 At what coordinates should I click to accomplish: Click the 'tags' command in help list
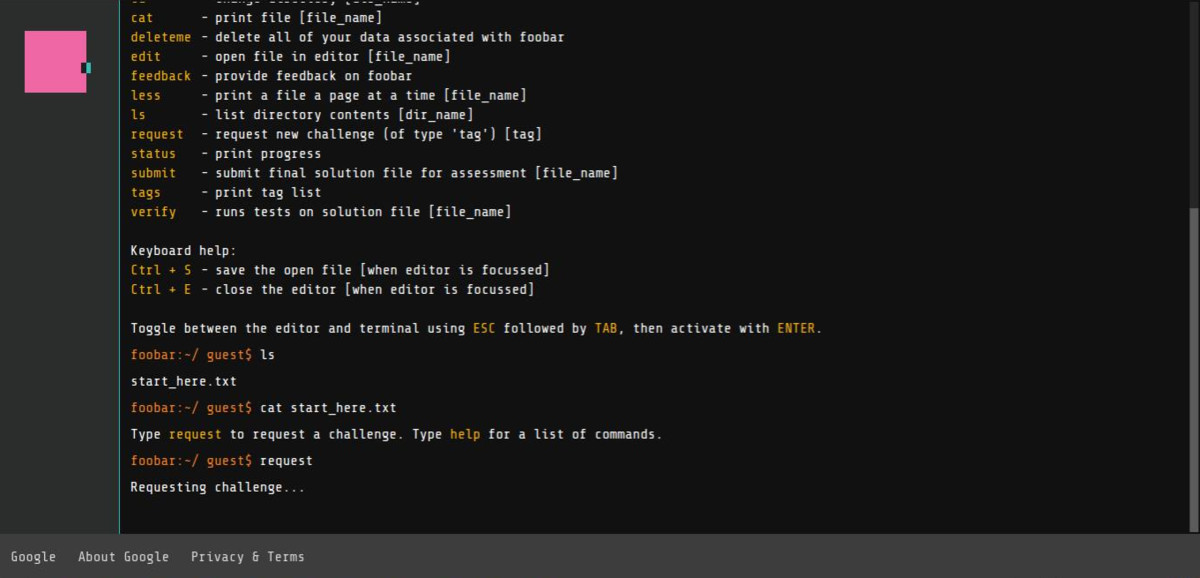[146, 193]
